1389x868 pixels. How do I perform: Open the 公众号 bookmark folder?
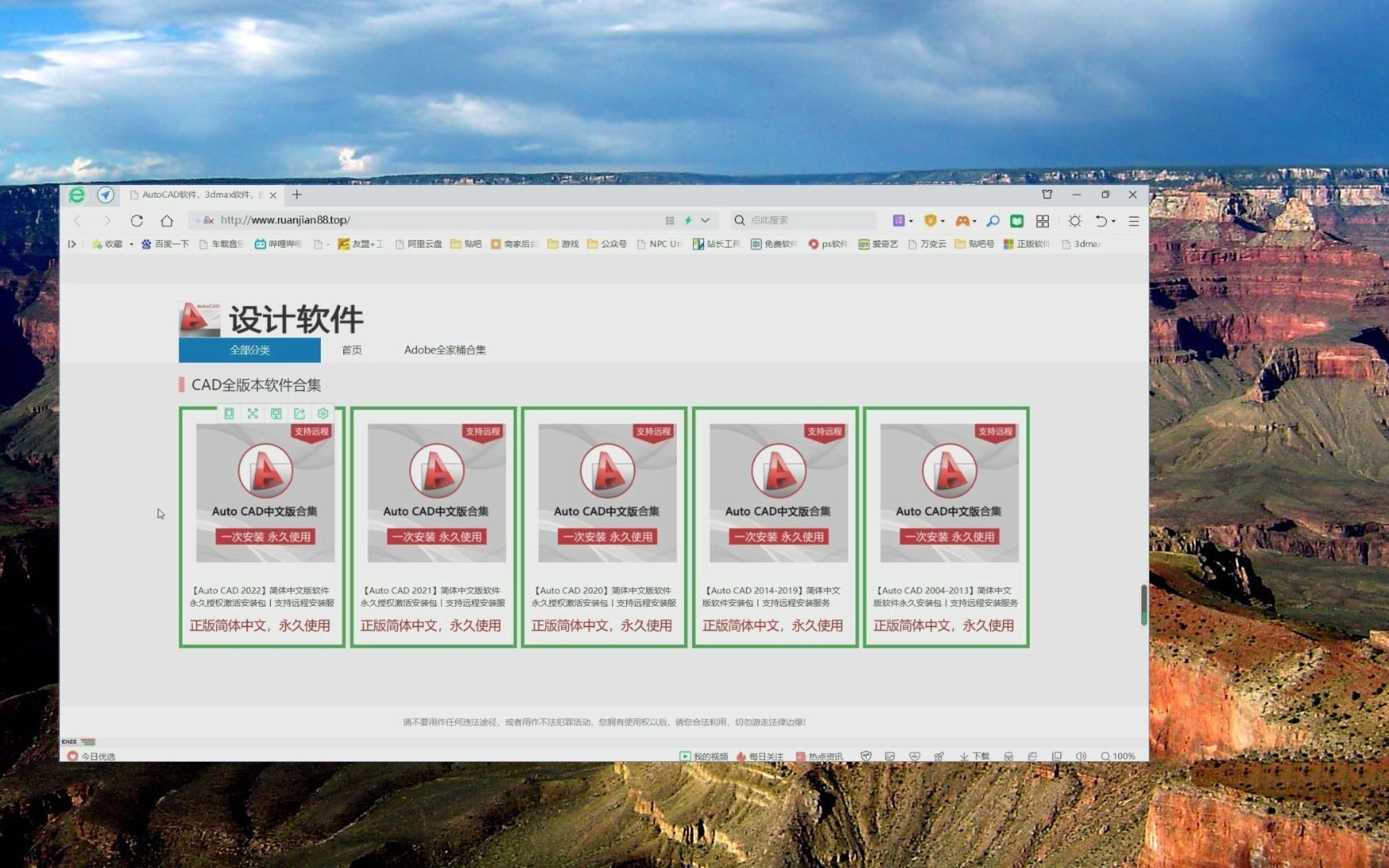pos(607,244)
